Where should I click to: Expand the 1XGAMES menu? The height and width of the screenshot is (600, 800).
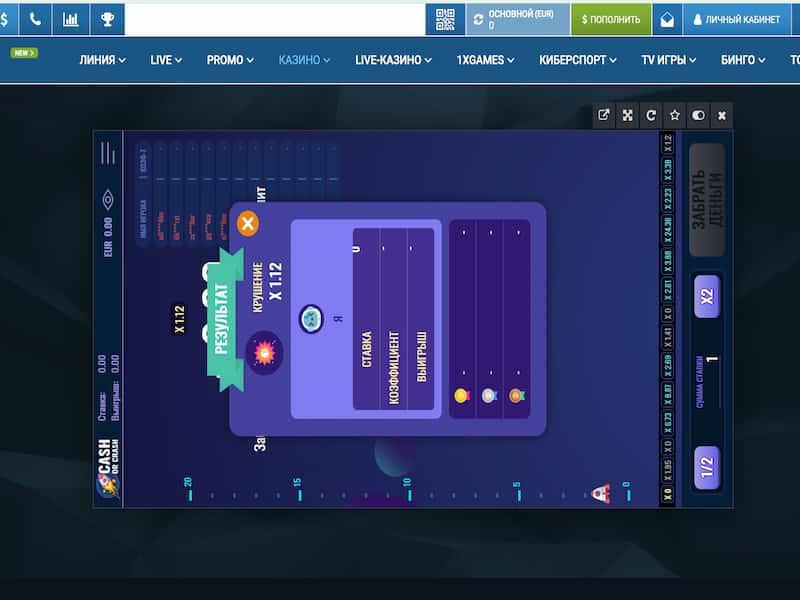click(485, 60)
